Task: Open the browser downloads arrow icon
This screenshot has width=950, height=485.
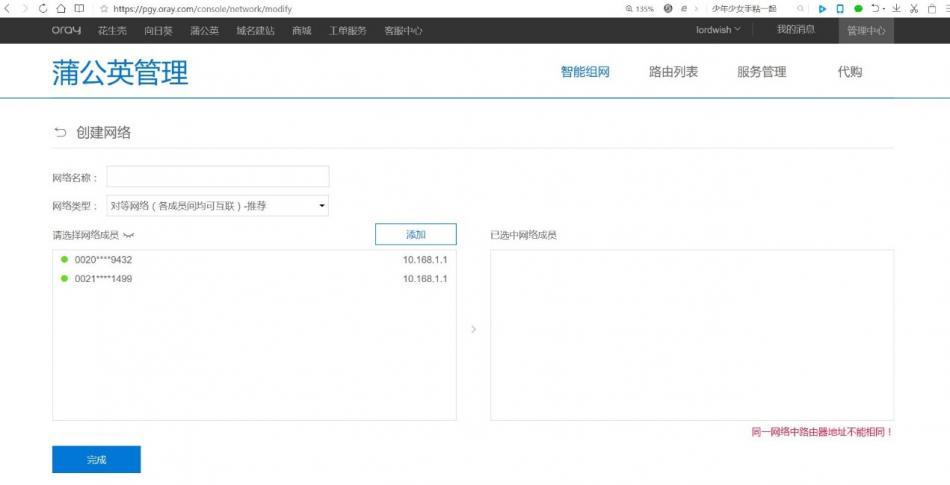Action: click(x=896, y=8)
